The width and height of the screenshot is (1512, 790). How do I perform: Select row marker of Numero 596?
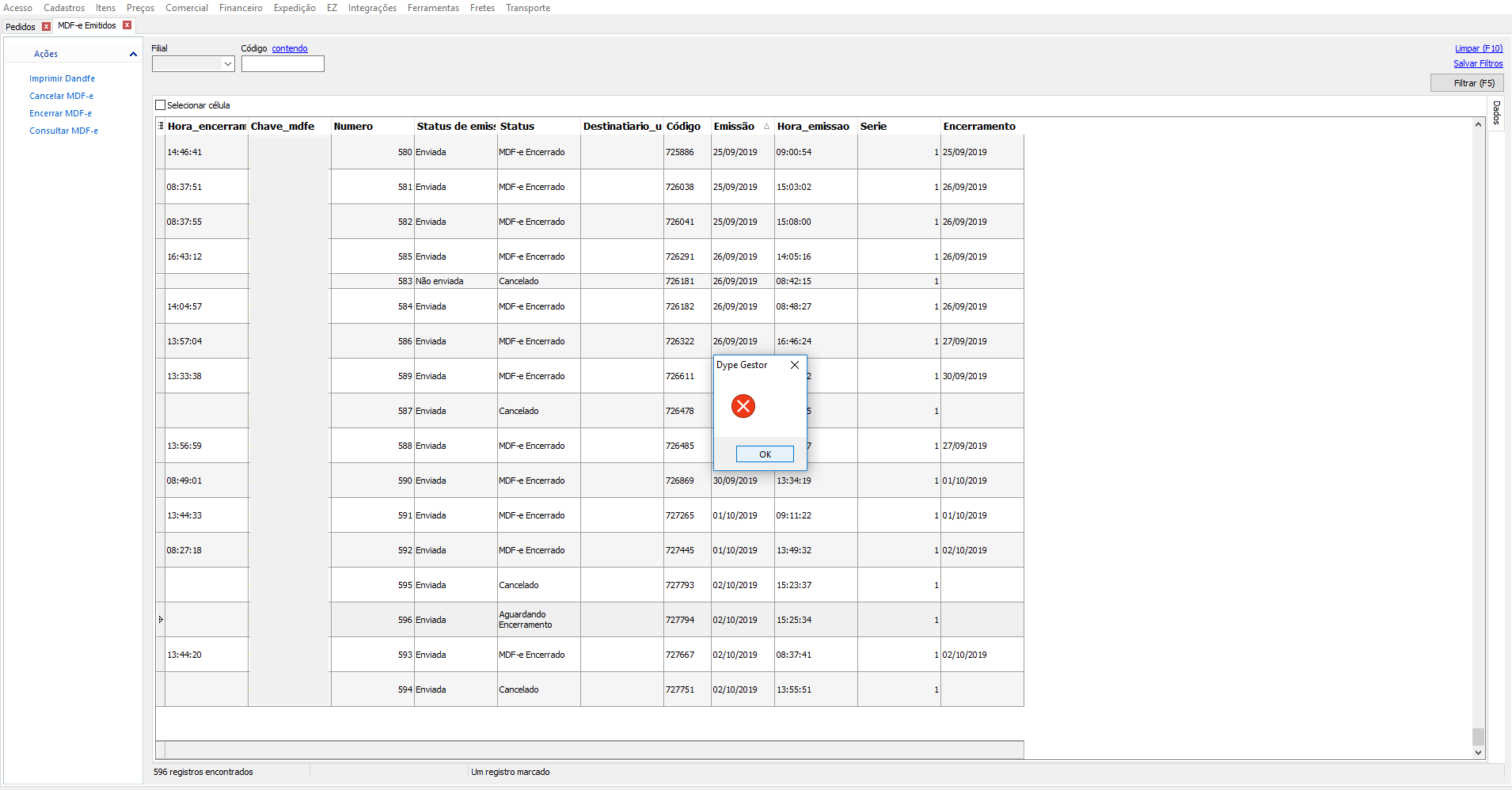(161, 620)
